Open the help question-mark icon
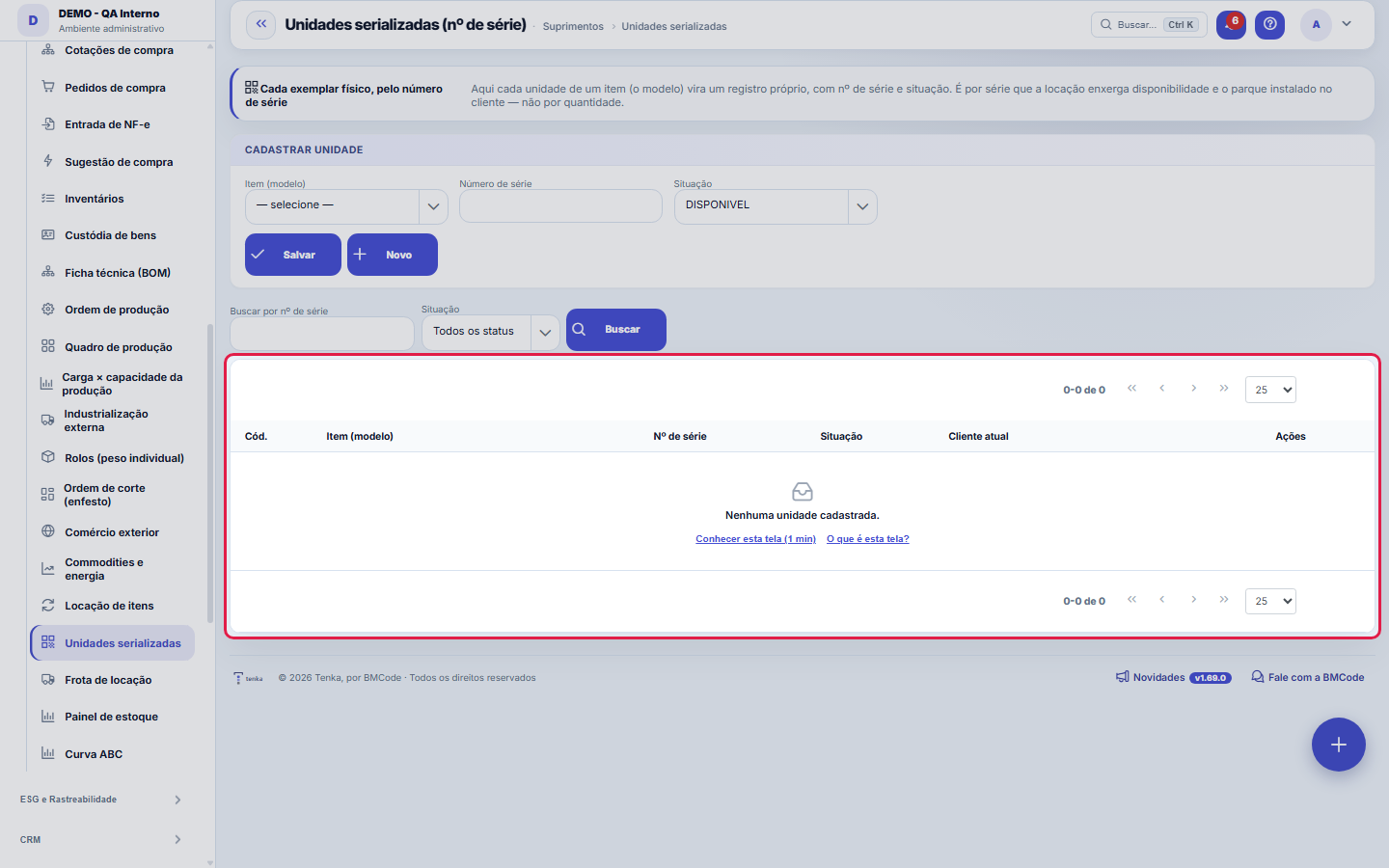Image resolution: width=1389 pixels, height=868 pixels. pos(1270,25)
